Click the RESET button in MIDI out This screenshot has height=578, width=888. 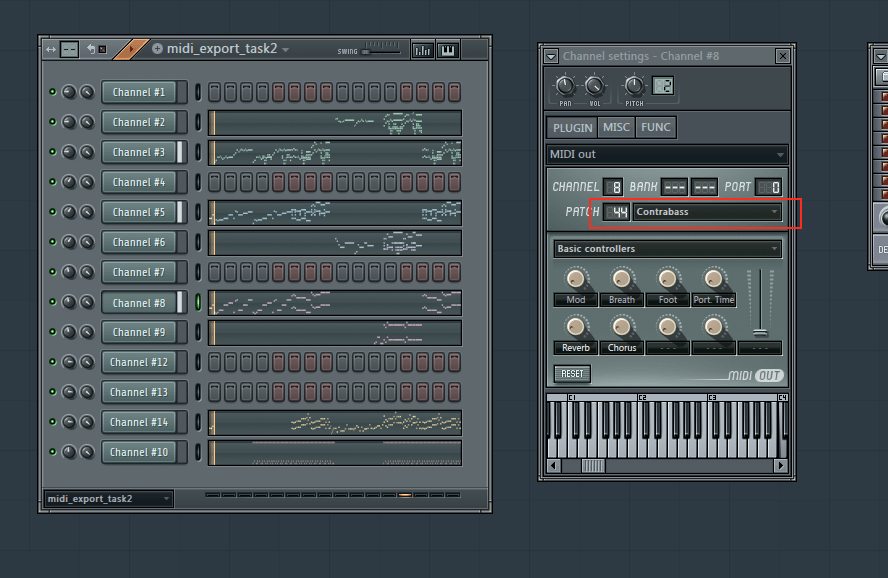572,374
